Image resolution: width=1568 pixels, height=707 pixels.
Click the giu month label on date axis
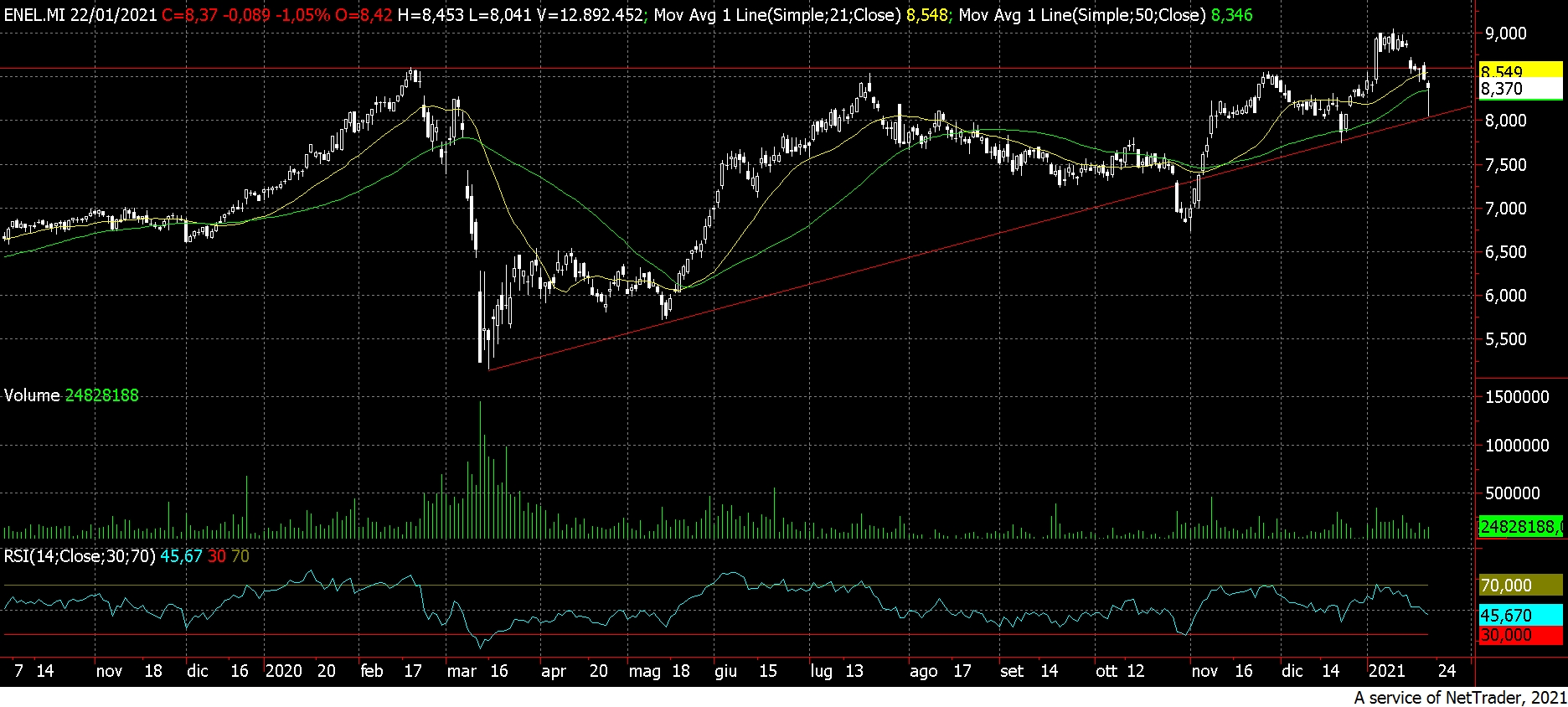point(725,671)
